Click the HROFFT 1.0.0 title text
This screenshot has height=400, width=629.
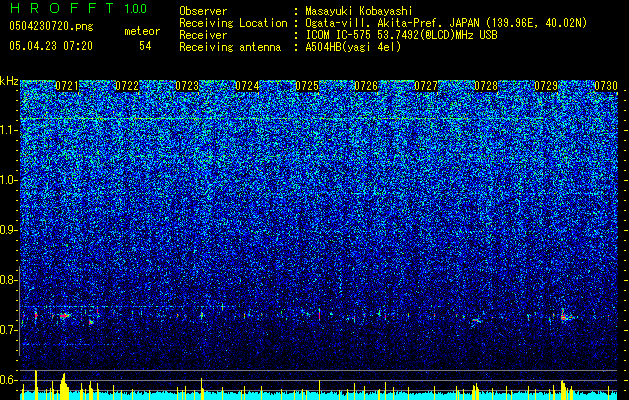coord(78,8)
